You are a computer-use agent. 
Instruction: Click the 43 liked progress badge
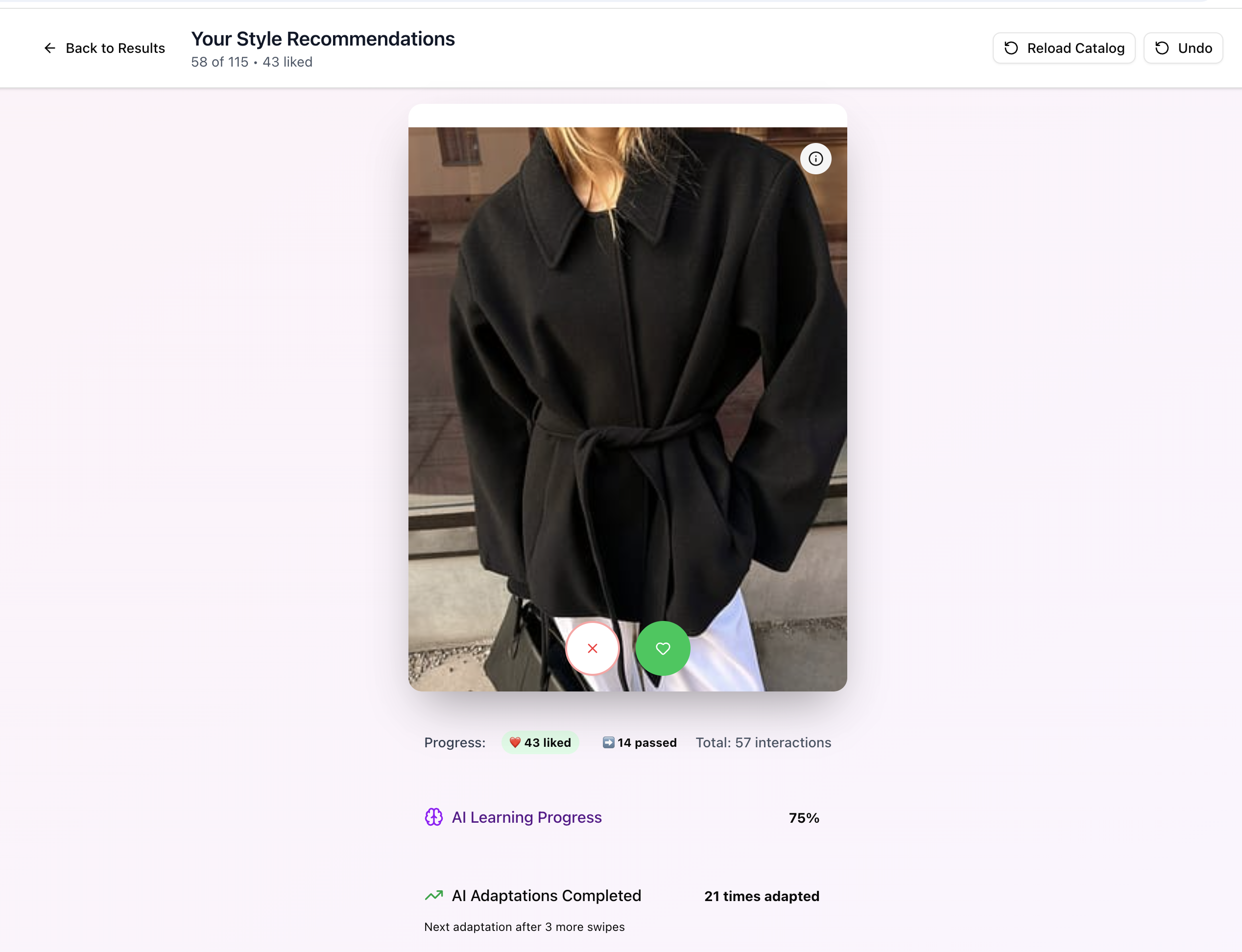point(540,742)
